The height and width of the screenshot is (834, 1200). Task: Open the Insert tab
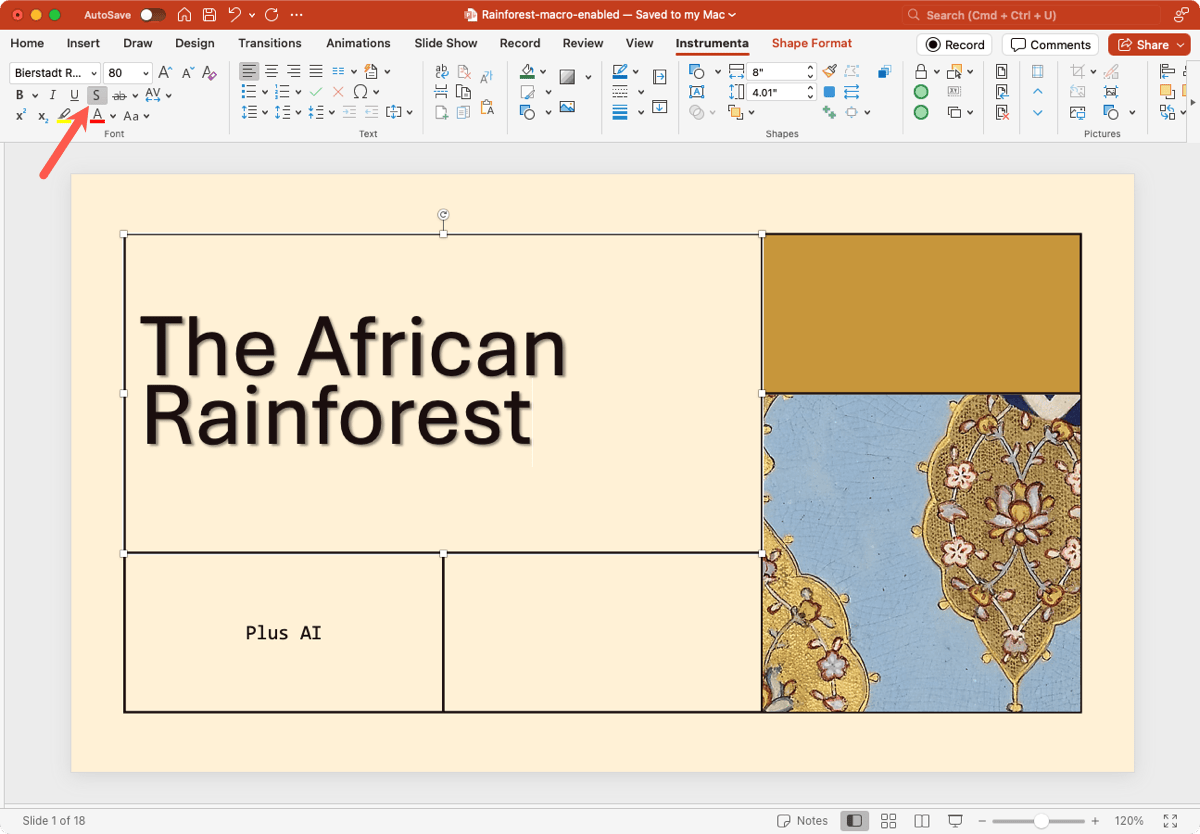83,43
